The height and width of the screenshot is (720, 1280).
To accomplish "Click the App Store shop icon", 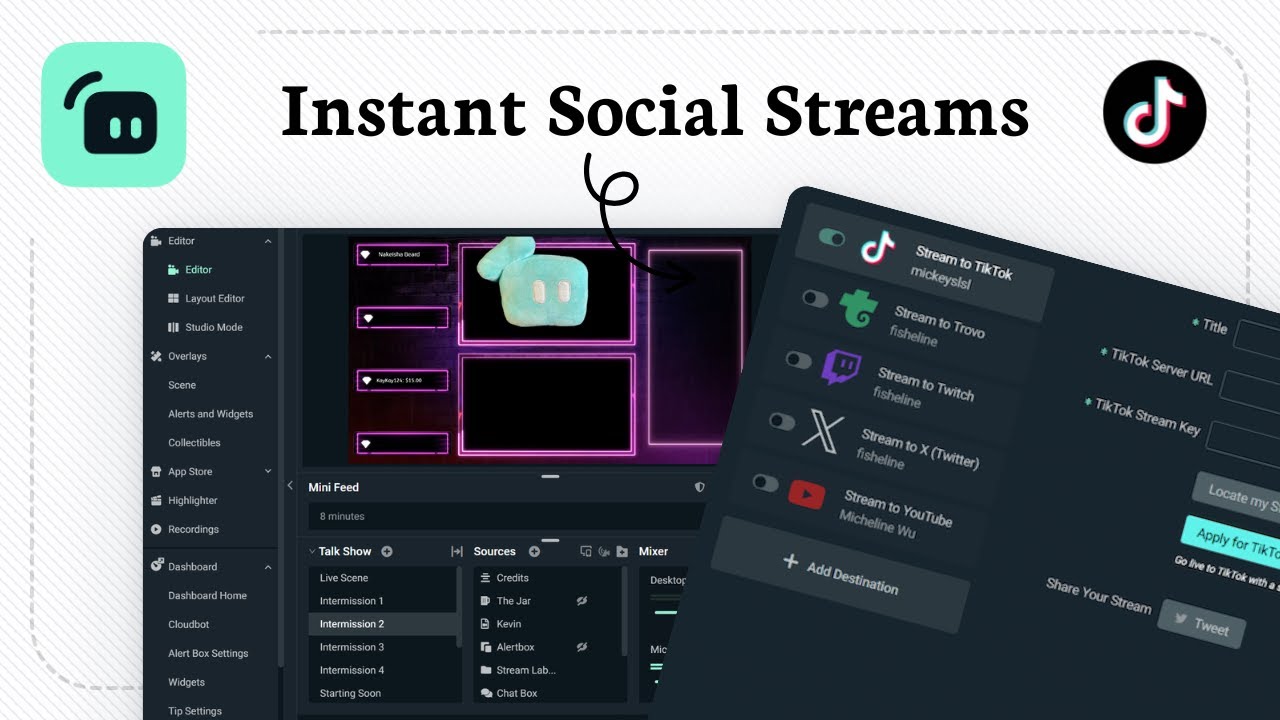I will (x=156, y=471).
